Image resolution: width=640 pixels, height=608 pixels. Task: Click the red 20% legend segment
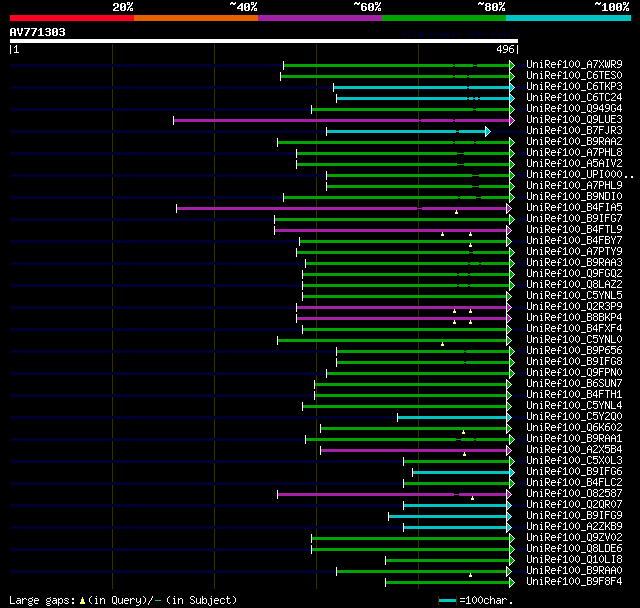72,18
